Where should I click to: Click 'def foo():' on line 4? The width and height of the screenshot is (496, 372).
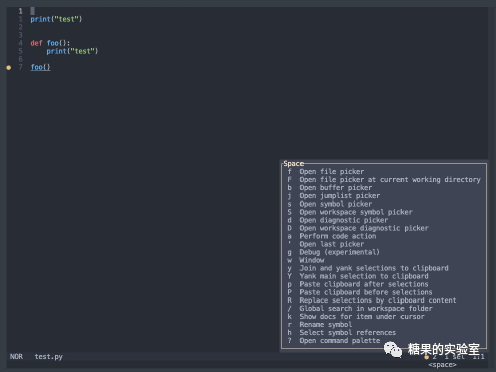tap(50, 43)
